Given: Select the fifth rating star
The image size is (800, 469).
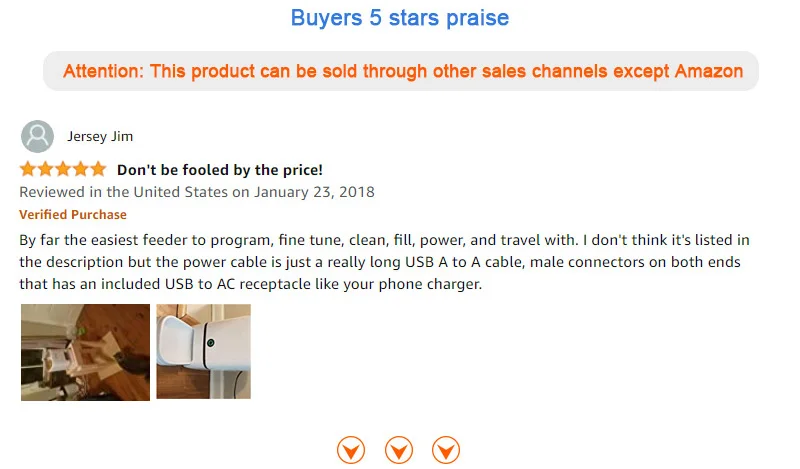Looking at the screenshot, I should tap(96, 169).
